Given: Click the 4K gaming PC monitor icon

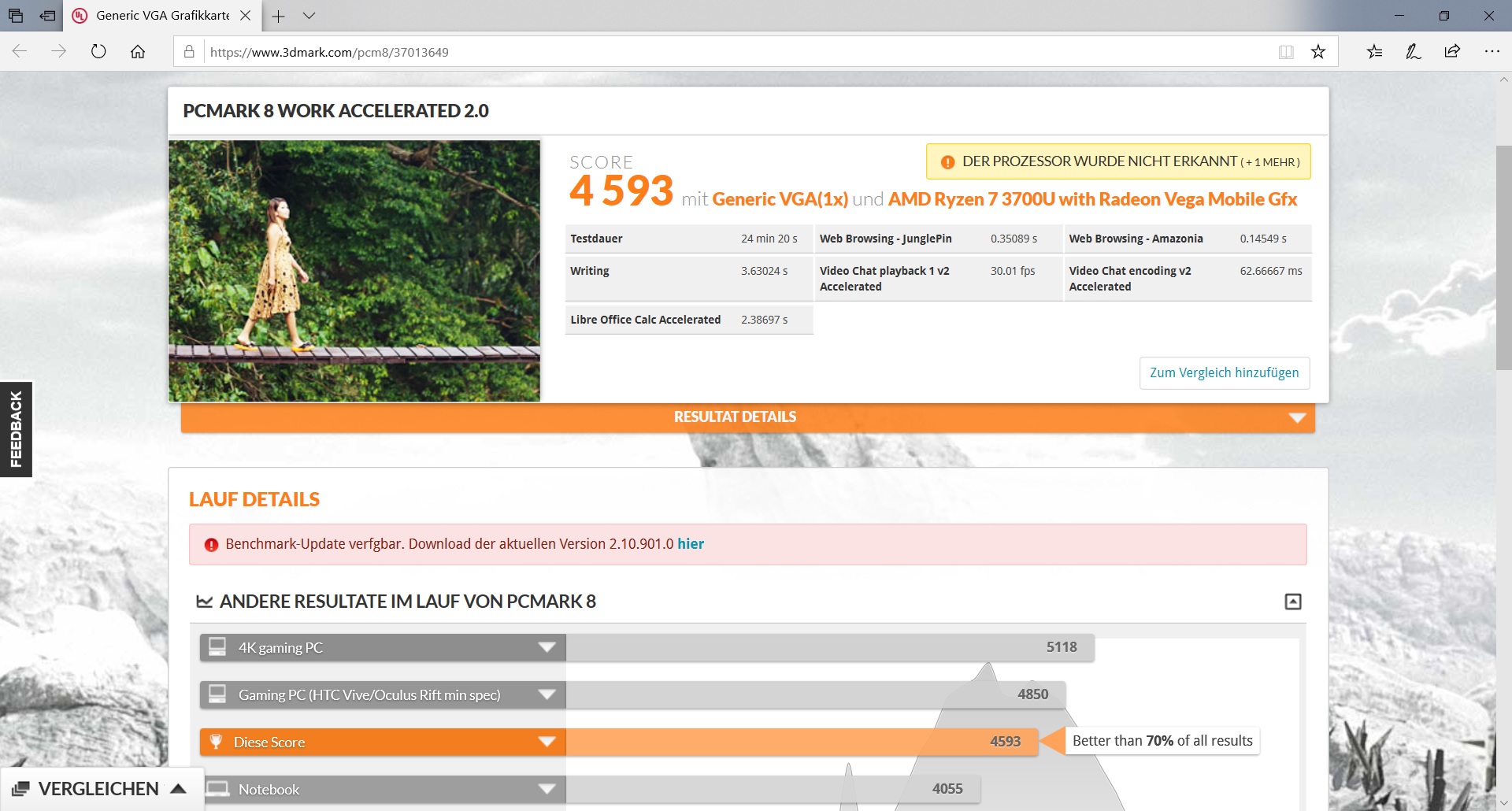Looking at the screenshot, I should point(217,647).
